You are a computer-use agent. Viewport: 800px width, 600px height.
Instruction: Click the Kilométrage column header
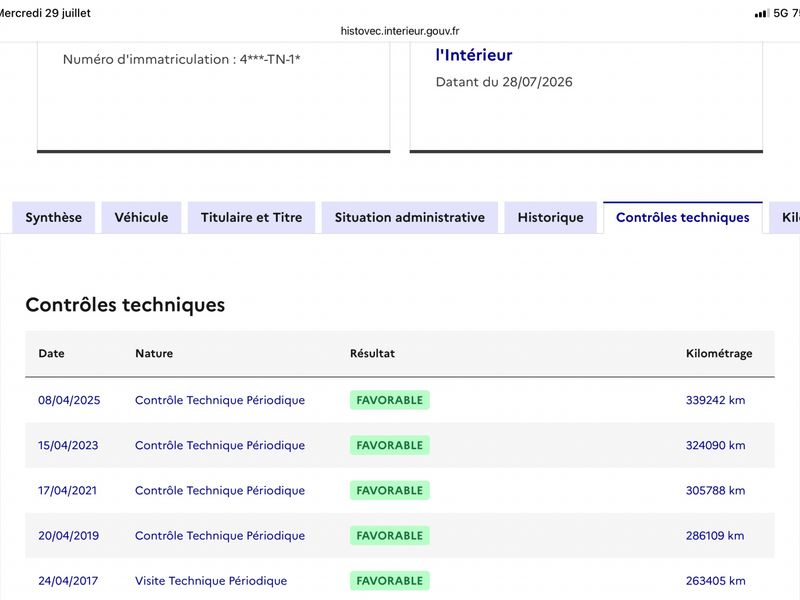pyautogui.click(x=719, y=353)
